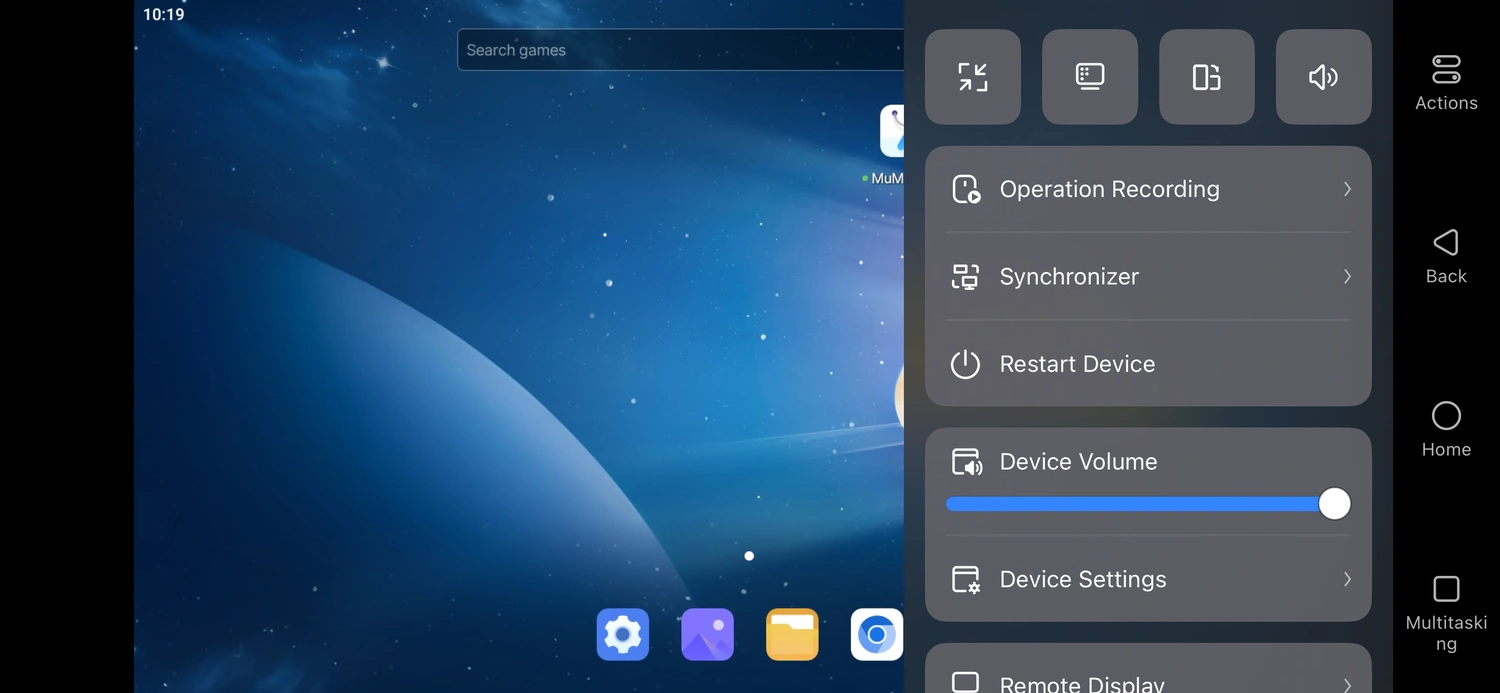The width and height of the screenshot is (1500, 693).
Task: Tap the Remote Display screen icon
Action: 966,682
